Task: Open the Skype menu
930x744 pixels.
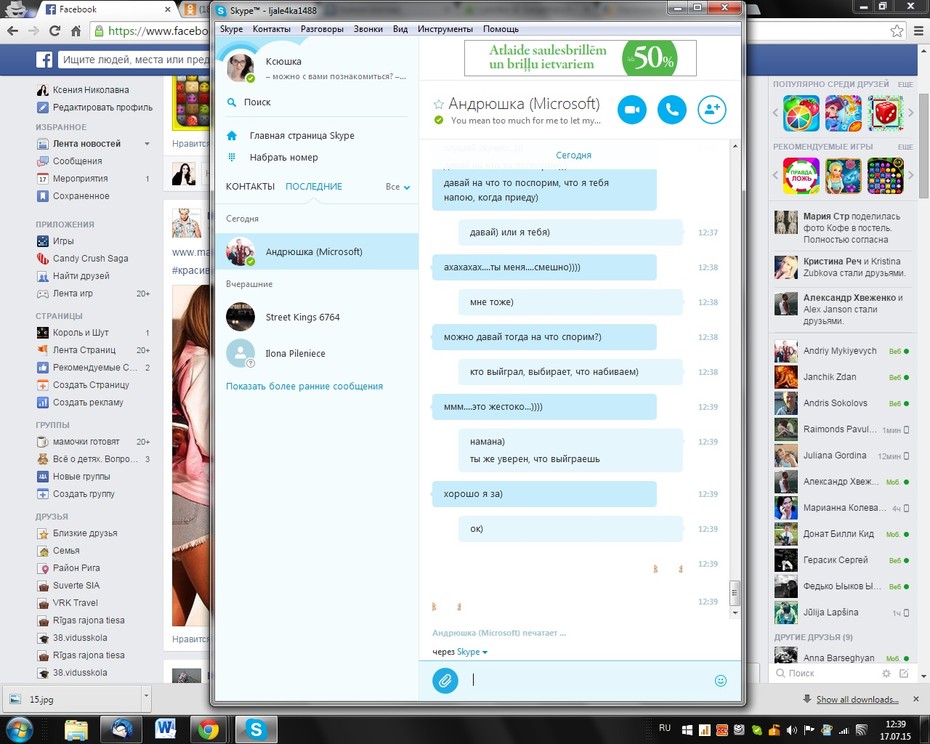Action: click(231, 29)
